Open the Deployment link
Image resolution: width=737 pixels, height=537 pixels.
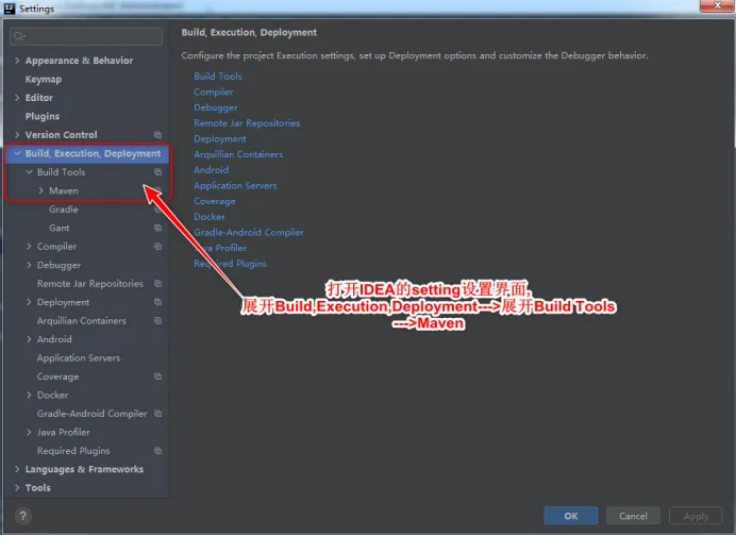point(220,139)
